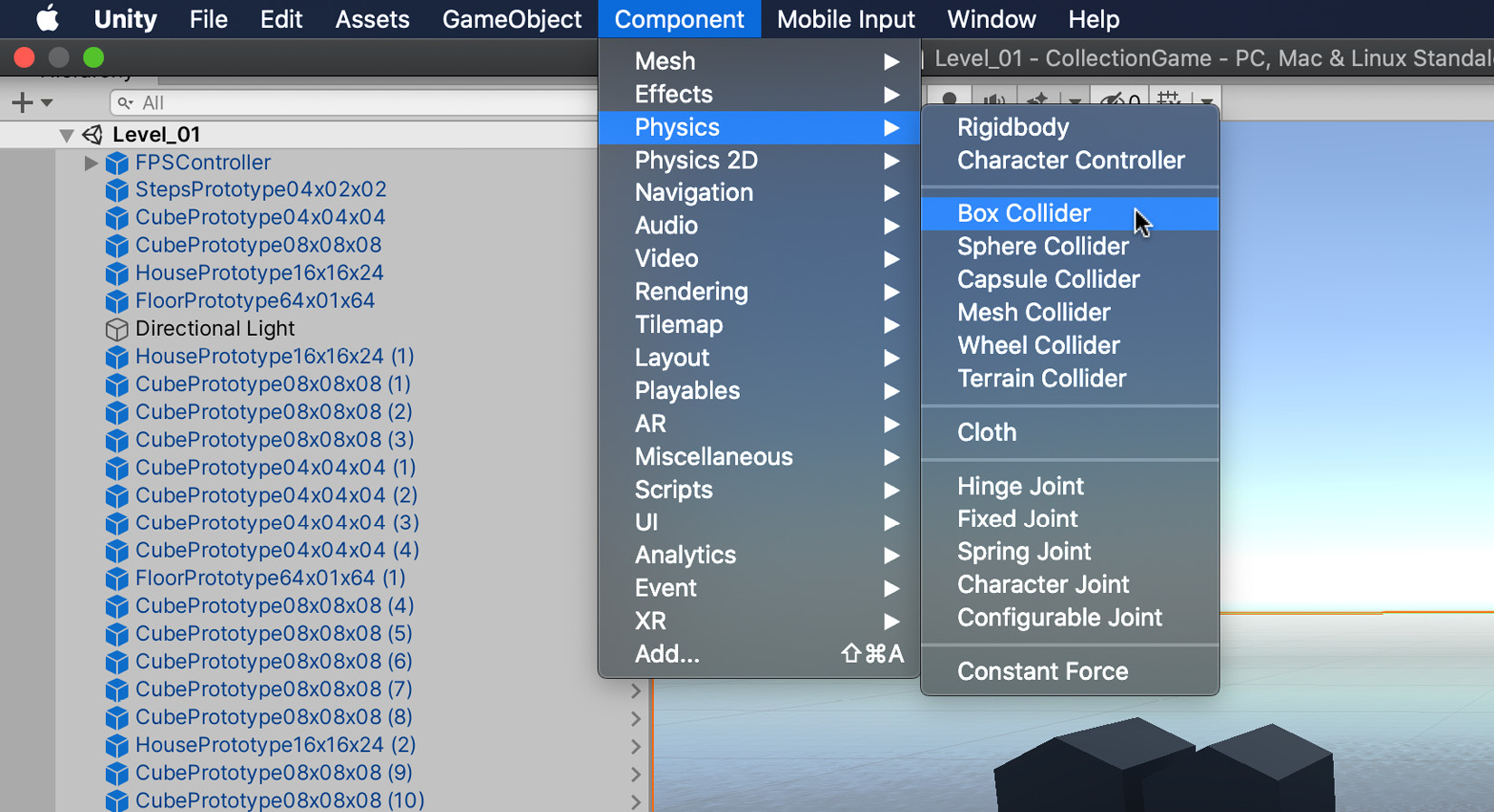Click the Level_01 Unity scene icon
The height and width of the screenshot is (812, 1494).
point(92,135)
